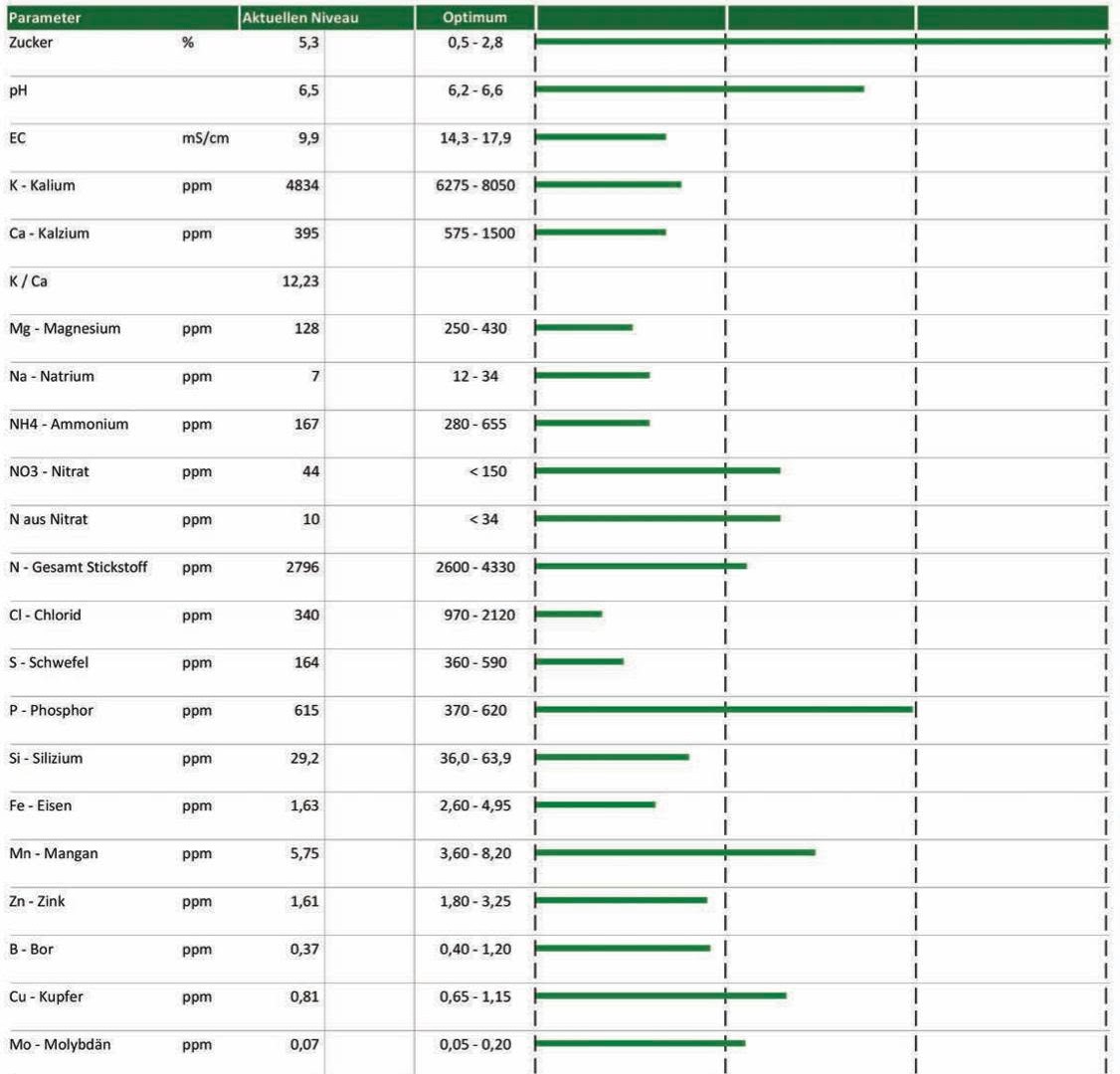This screenshot has height=1074, width=1120.
Task: Select the "Mg - Magnesium" label
Action: (x=65, y=328)
